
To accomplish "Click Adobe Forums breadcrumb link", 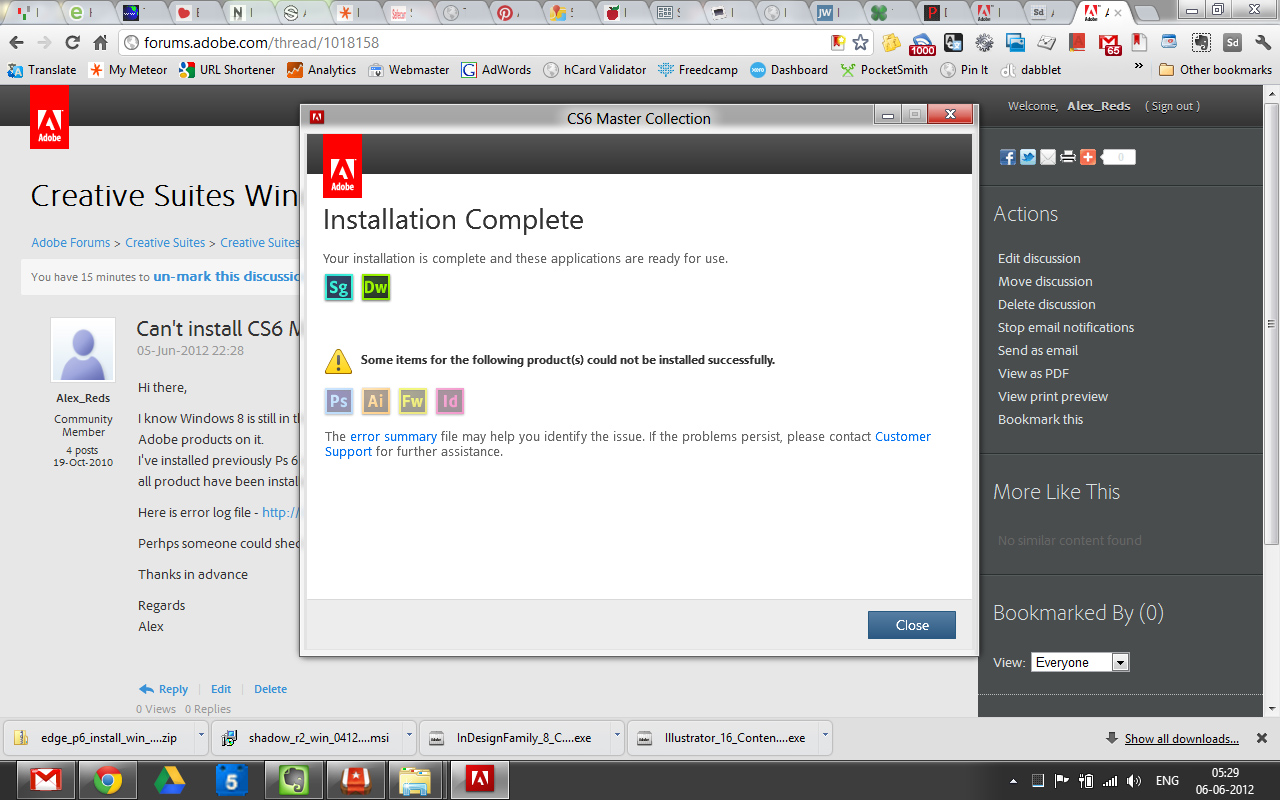I will coord(70,243).
